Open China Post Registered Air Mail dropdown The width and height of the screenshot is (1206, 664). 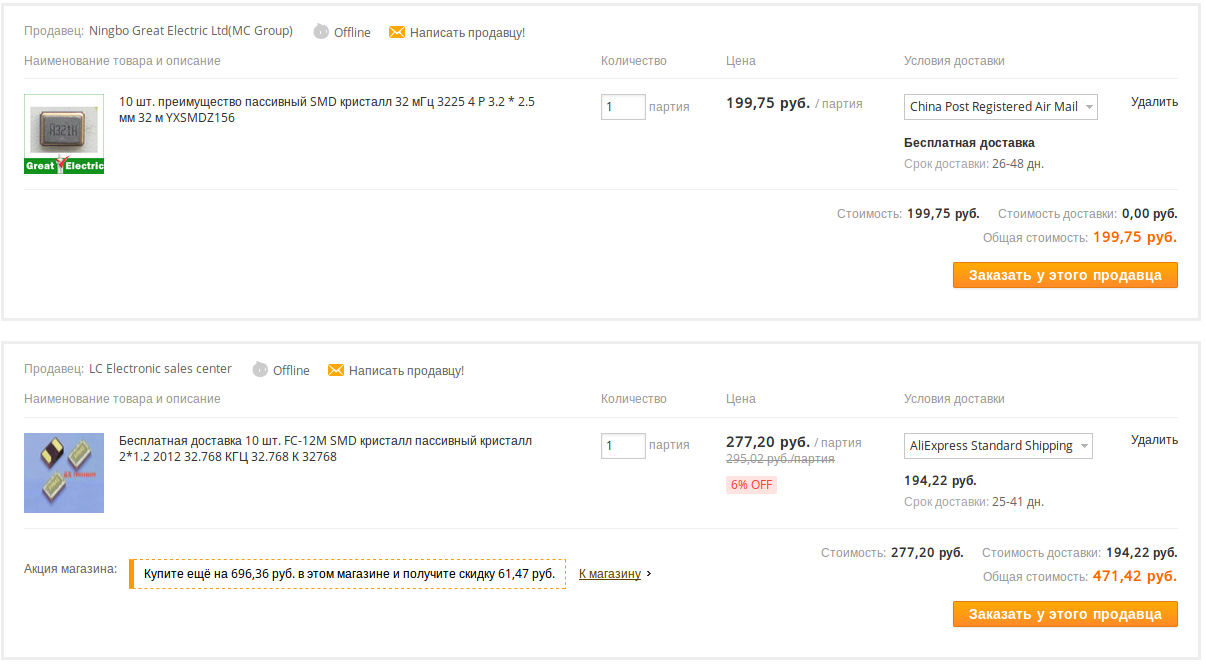pos(1001,107)
